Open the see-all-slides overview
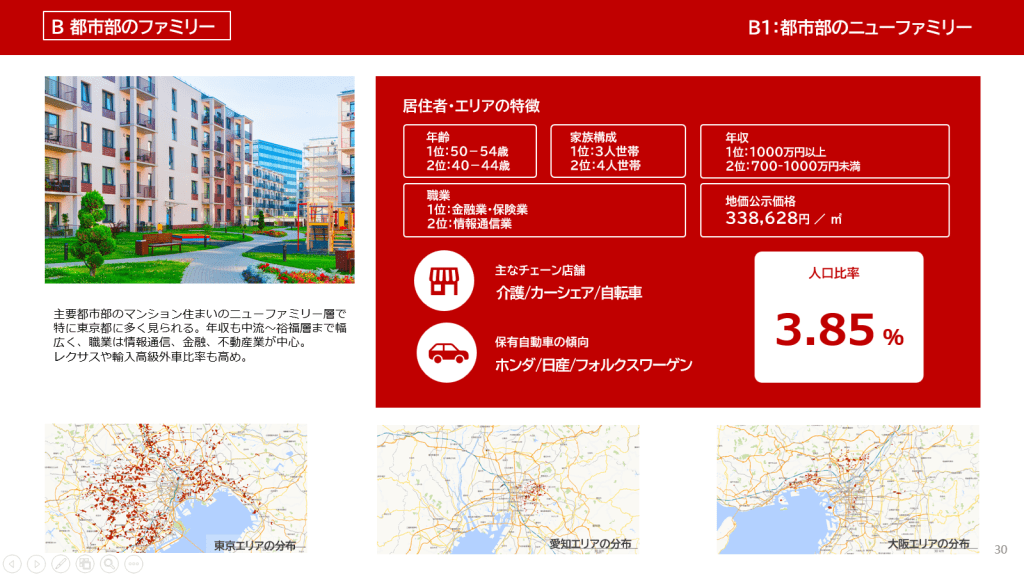 [x=84, y=565]
